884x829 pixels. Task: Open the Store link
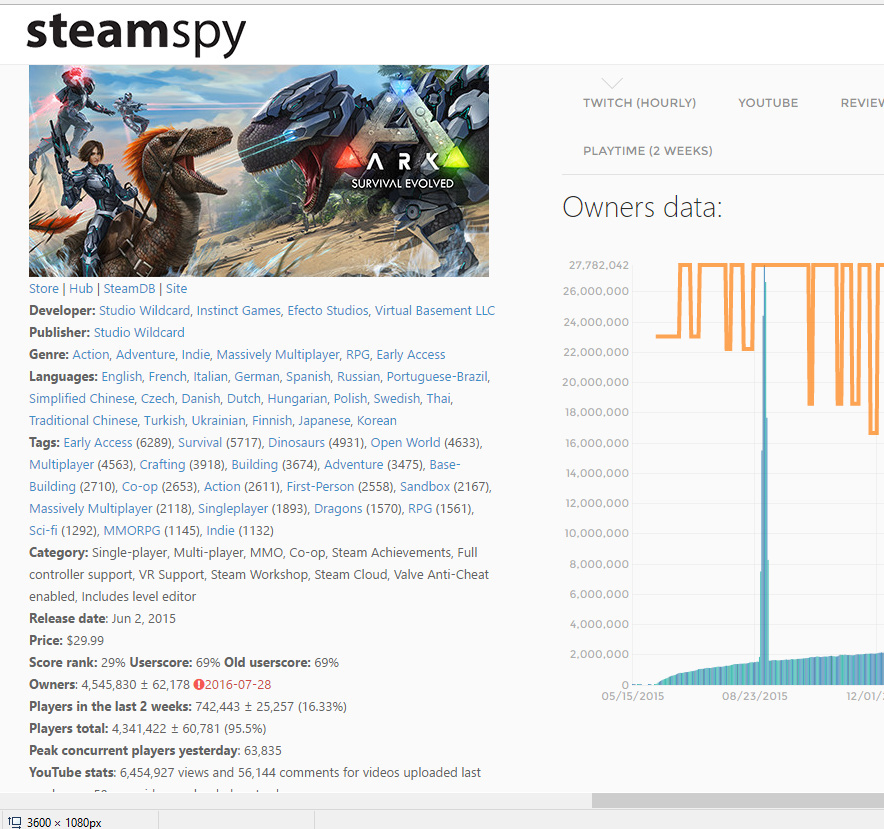coord(44,289)
